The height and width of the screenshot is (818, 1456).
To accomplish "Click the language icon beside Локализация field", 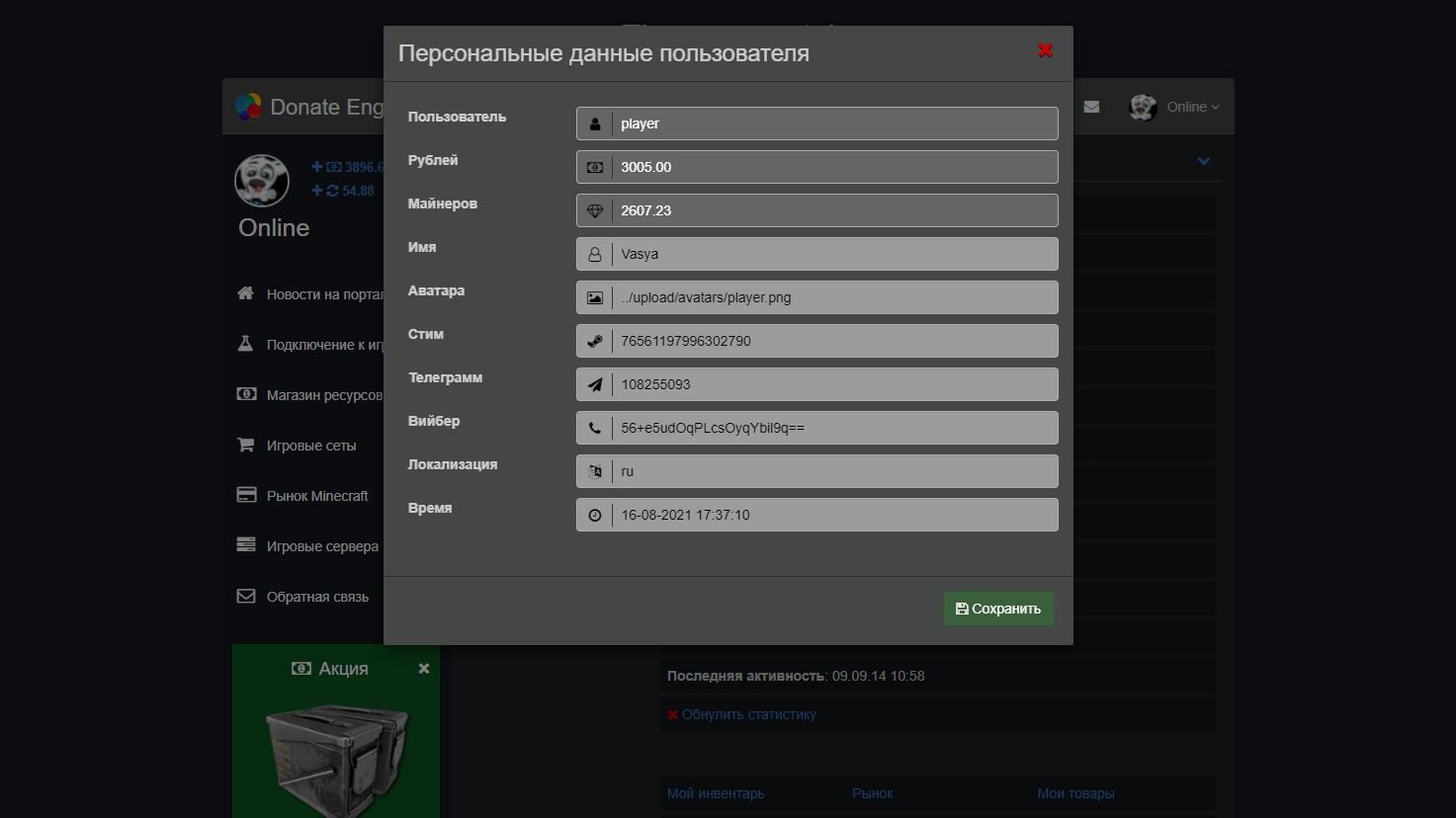I will pyautogui.click(x=594, y=471).
